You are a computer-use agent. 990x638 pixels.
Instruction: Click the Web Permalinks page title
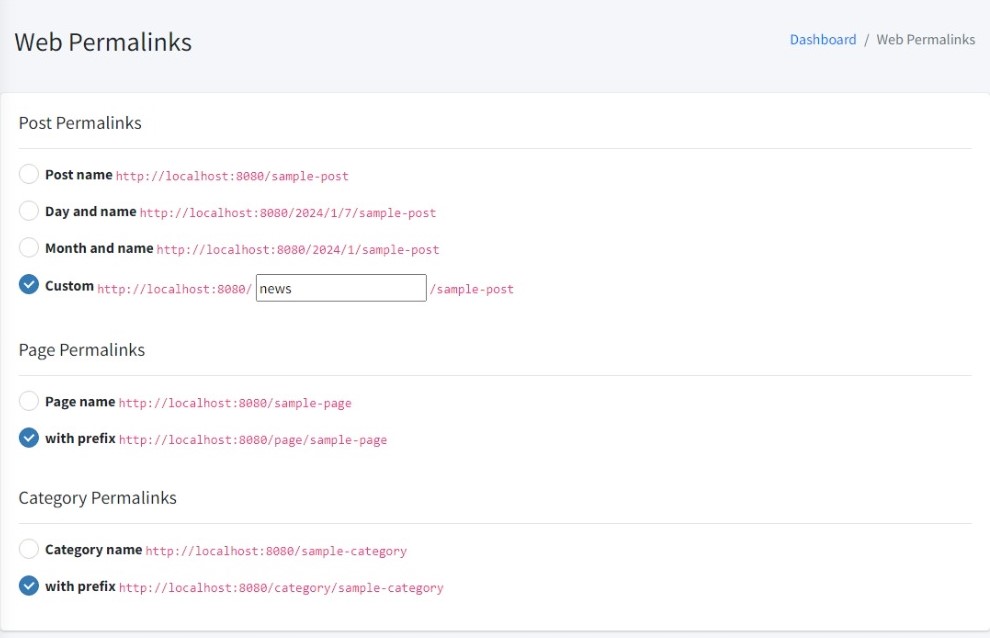[x=103, y=42]
